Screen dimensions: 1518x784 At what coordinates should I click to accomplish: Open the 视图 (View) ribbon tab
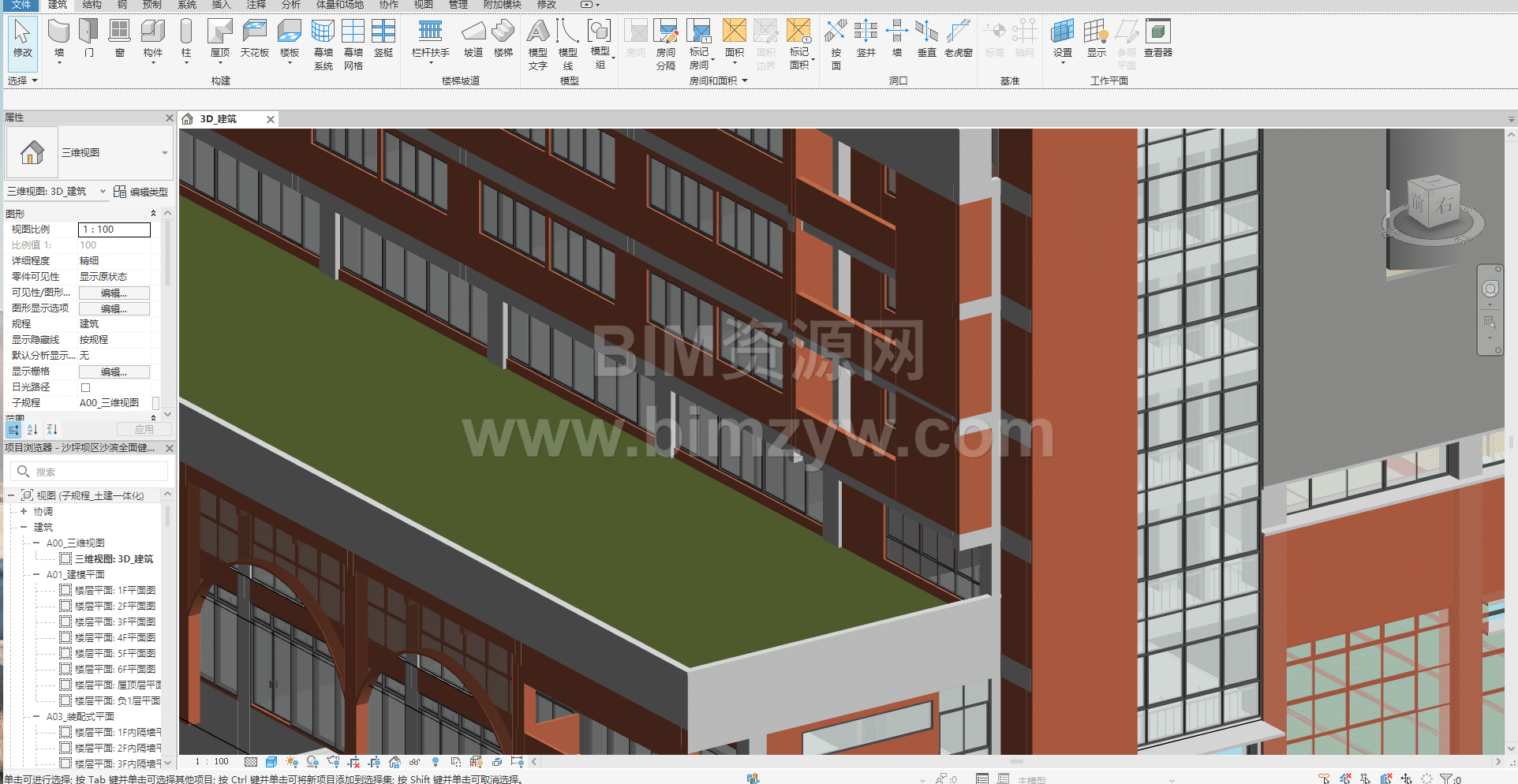coord(424,5)
